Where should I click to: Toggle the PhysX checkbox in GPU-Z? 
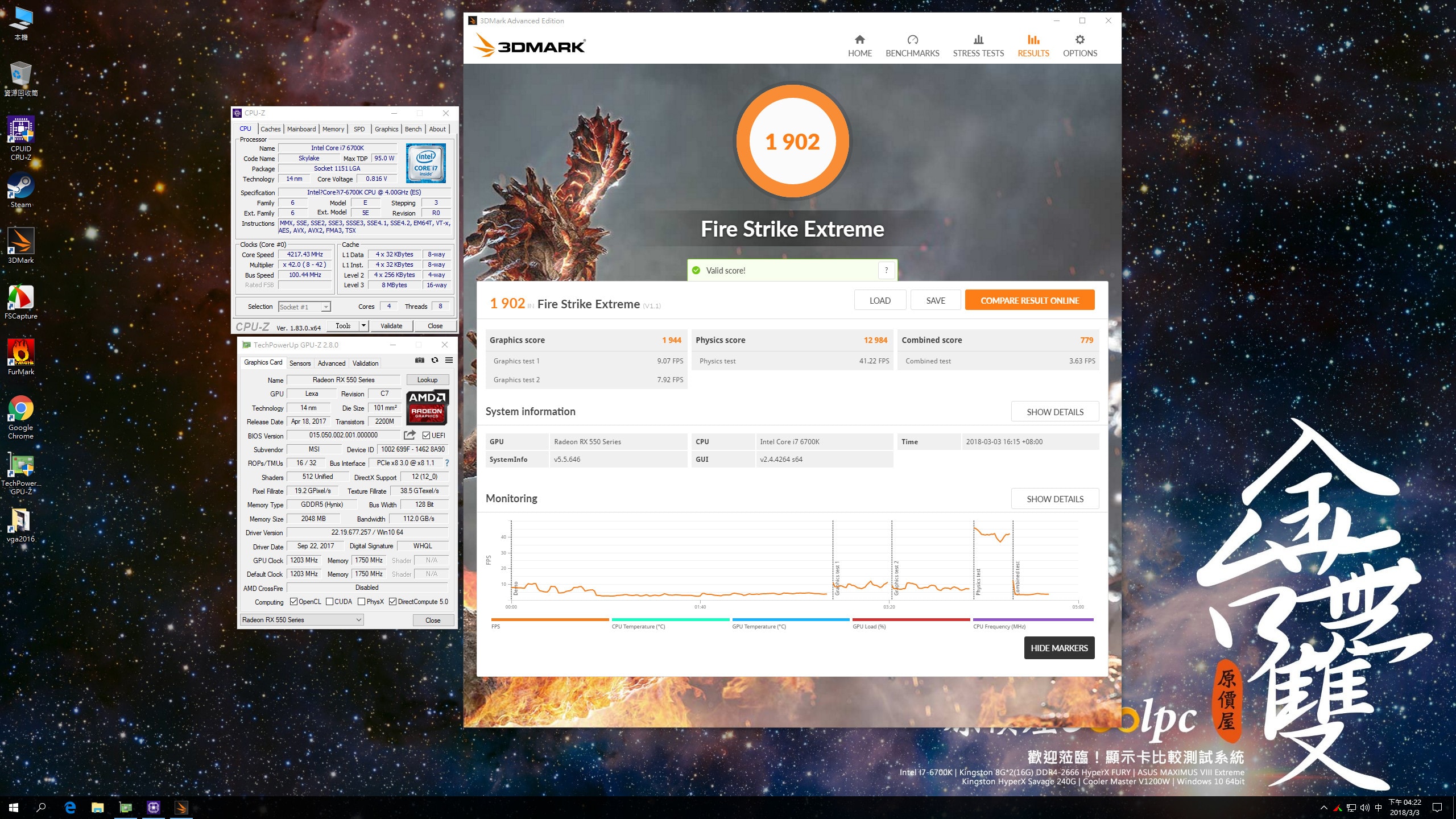pyautogui.click(x=361, y=602)
